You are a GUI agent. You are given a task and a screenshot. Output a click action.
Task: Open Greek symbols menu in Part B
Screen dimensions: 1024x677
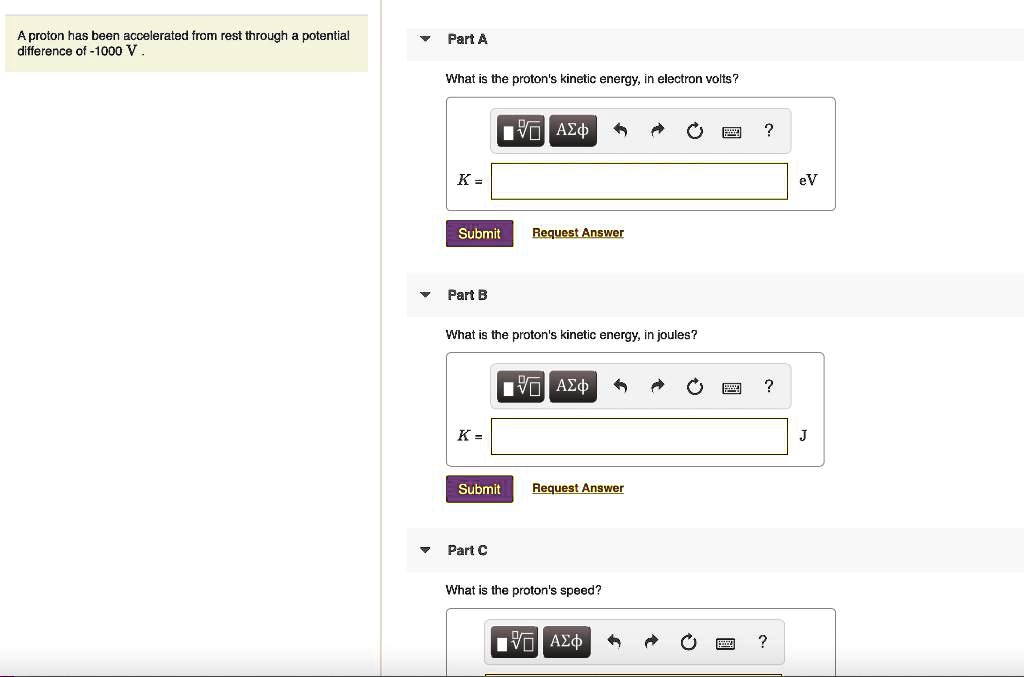coord(573,386)
